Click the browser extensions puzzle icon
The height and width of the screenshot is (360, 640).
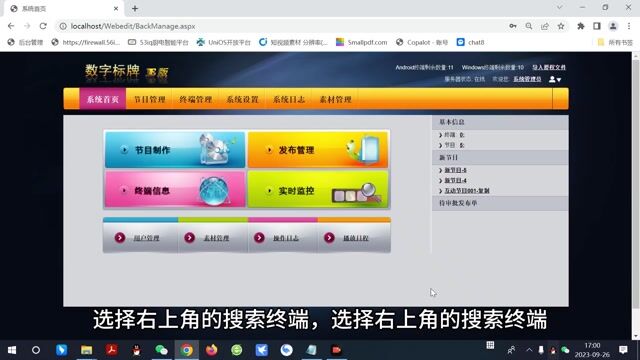pos(580,26)
